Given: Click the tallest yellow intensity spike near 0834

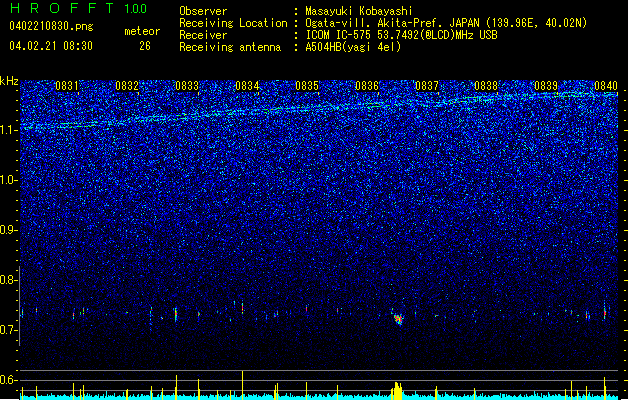Looking at the screenshot, I should point(242,384).
